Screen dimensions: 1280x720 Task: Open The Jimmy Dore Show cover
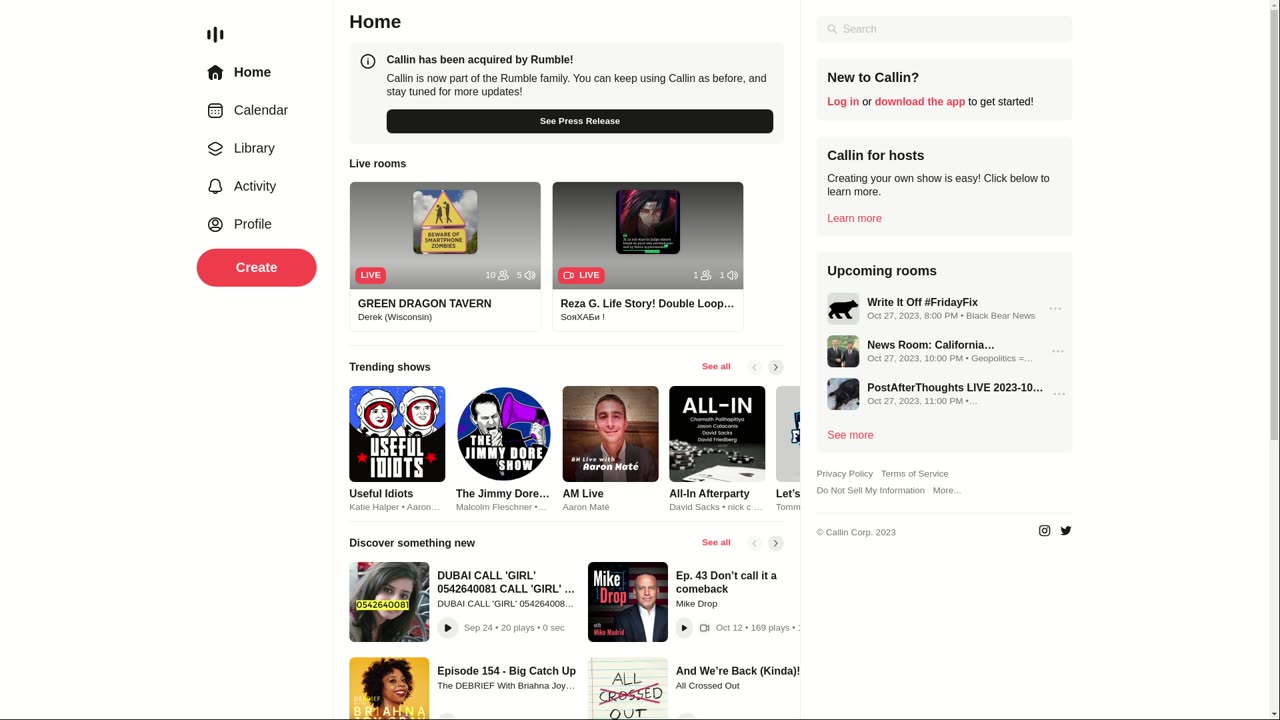[504, 434]
